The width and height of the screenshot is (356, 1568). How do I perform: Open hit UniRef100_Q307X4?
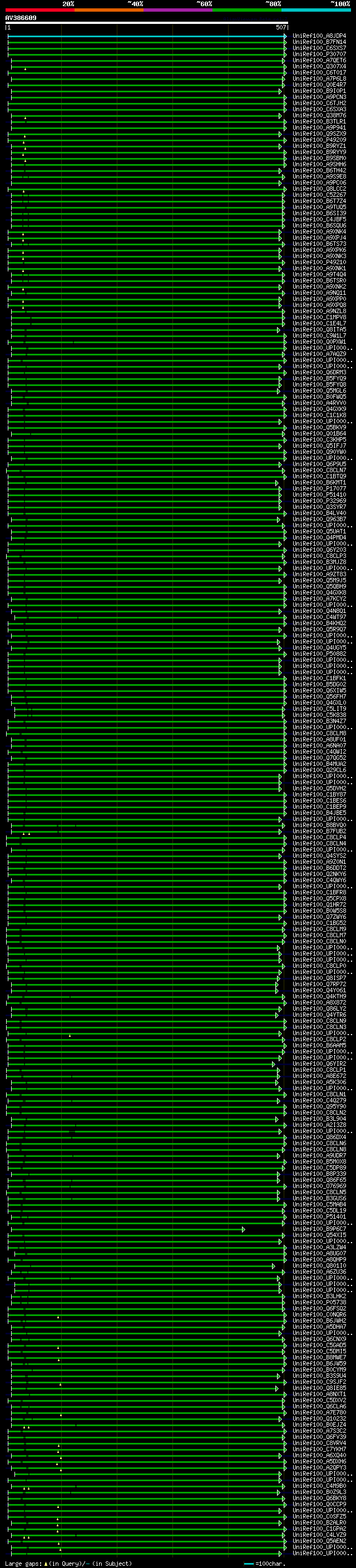point(319,66)
